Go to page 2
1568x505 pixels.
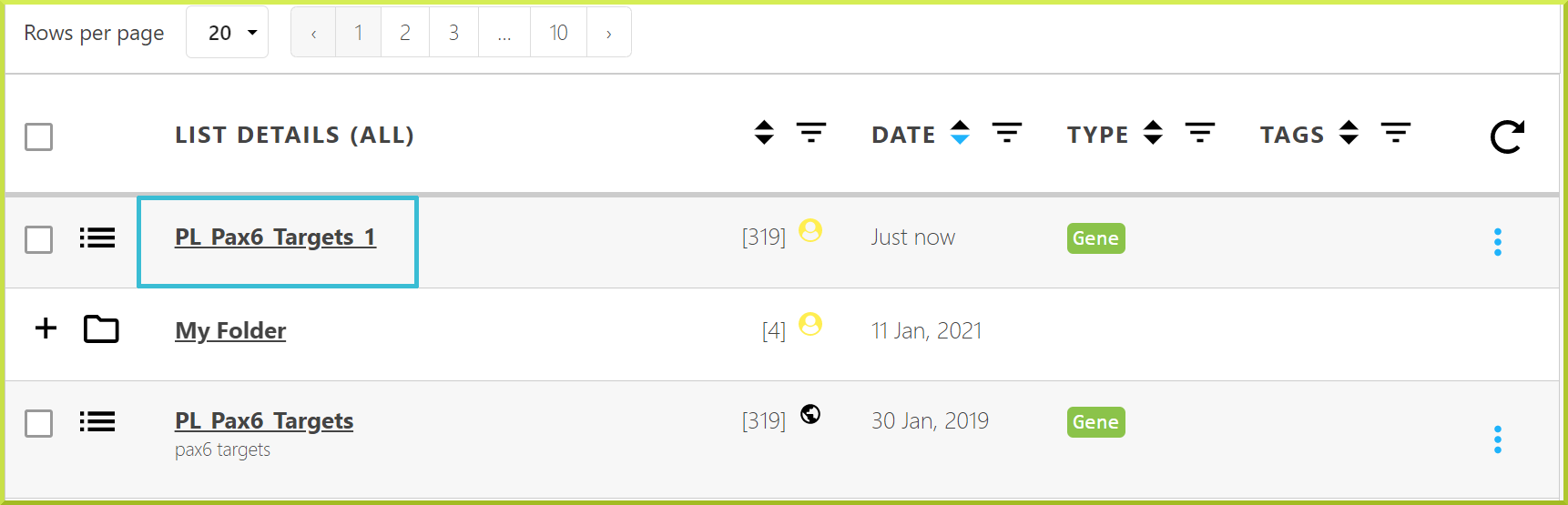click(x=405, y=33)
